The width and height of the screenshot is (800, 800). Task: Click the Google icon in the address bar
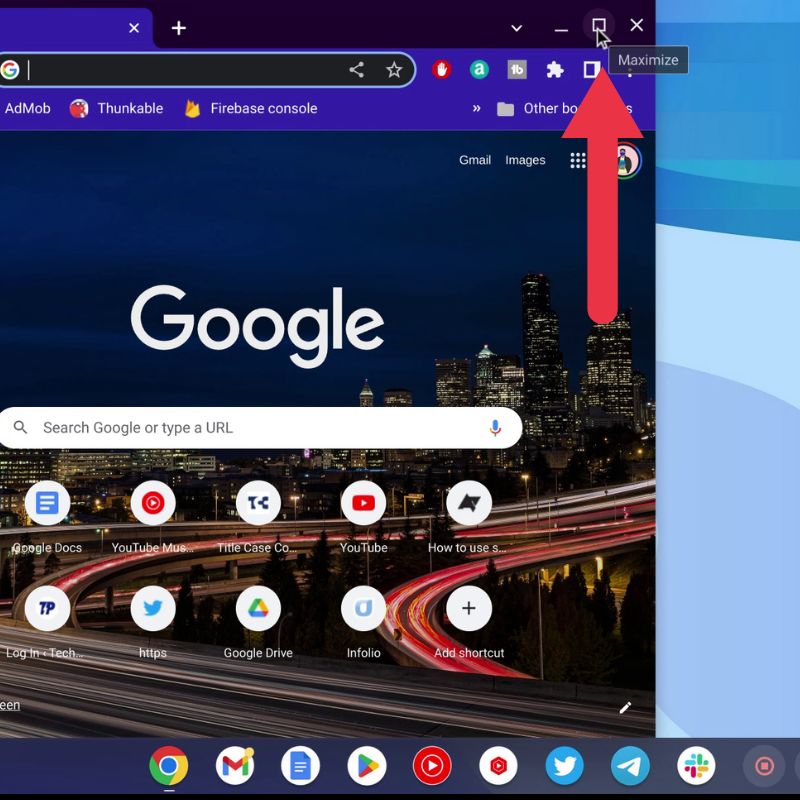click(10, 69)
